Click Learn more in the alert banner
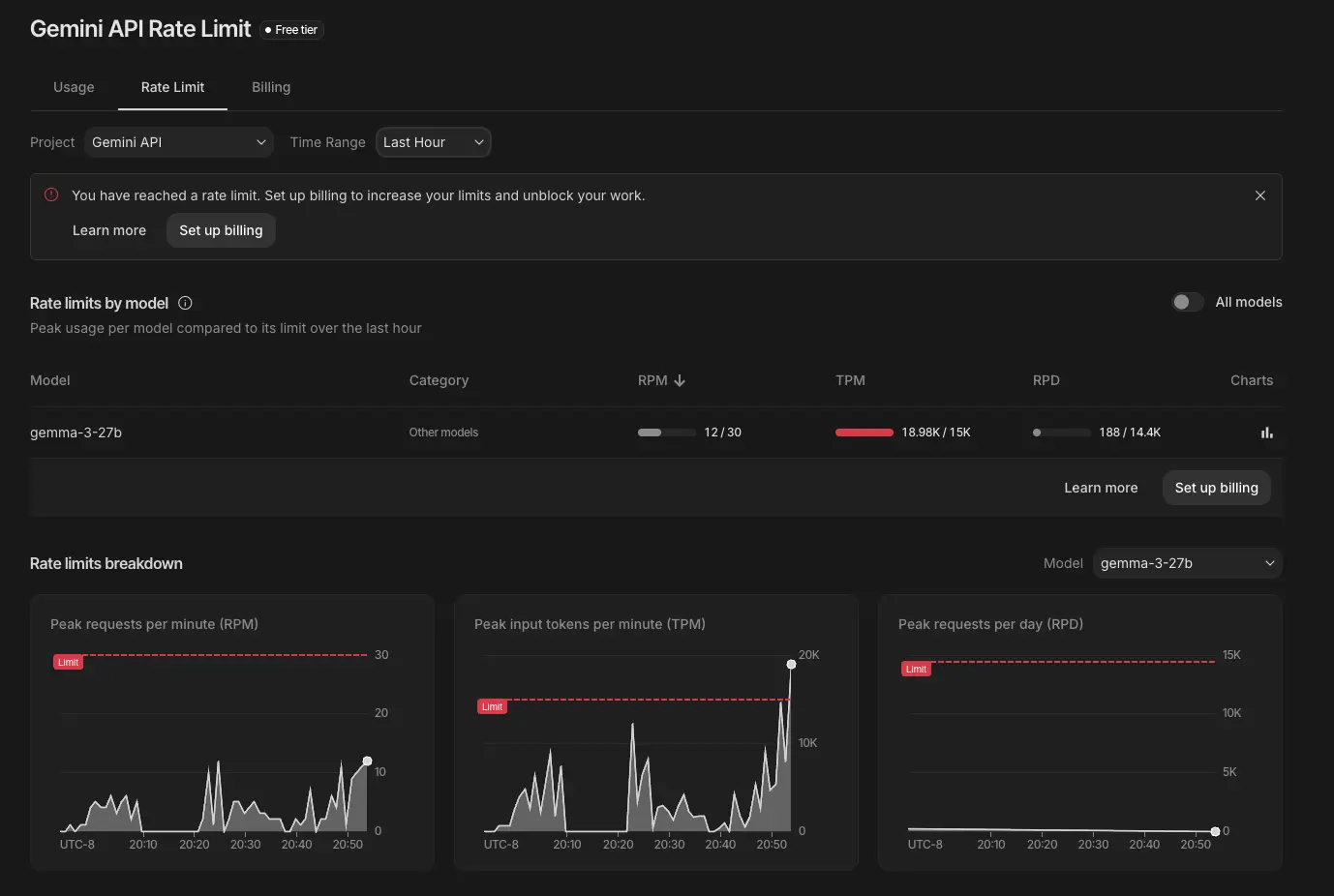1334x896 pixels. tap(109, 230)
